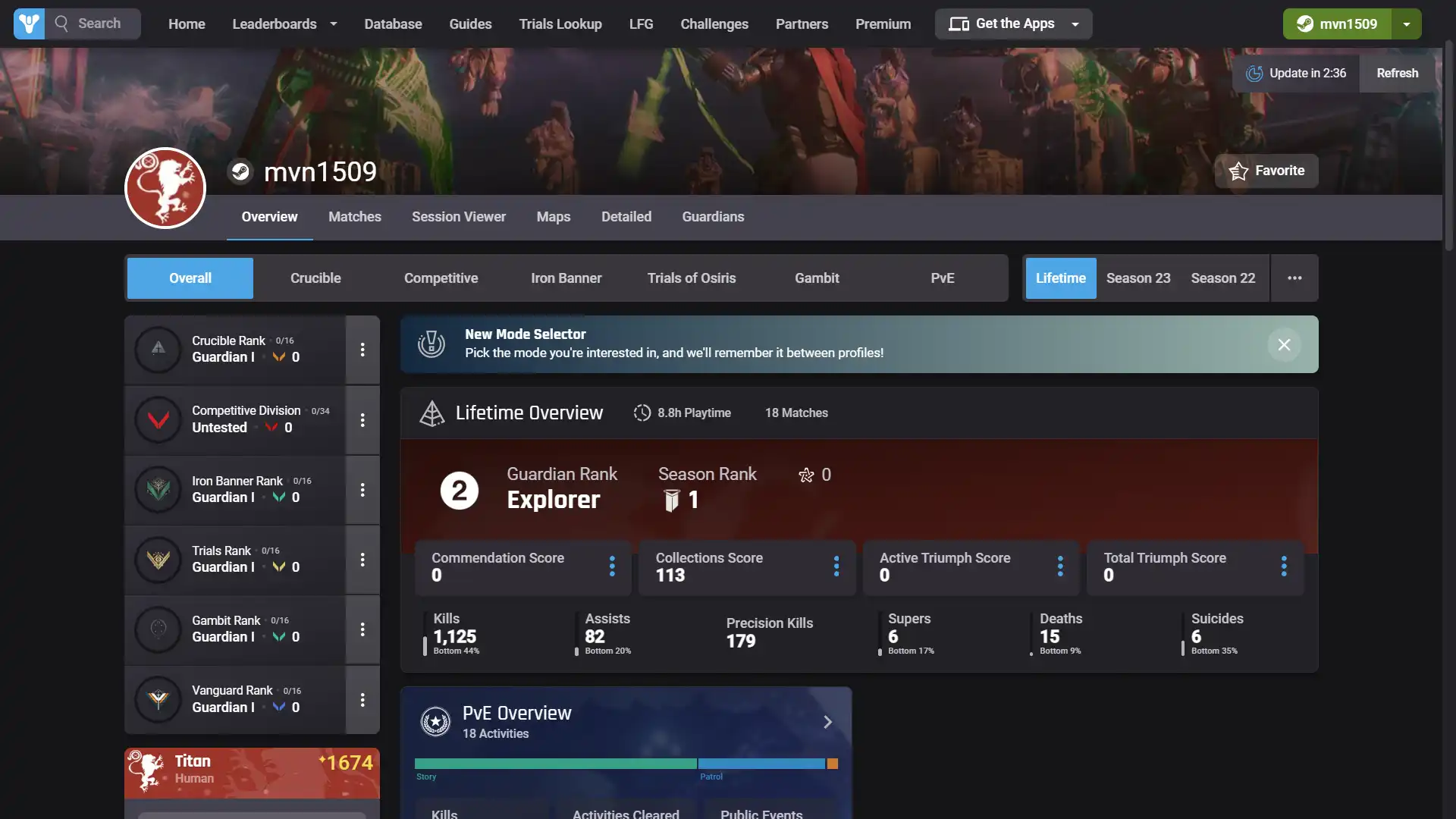Open Commendation Score options menu
The image size is (1456, 819).
click(612, 566)
